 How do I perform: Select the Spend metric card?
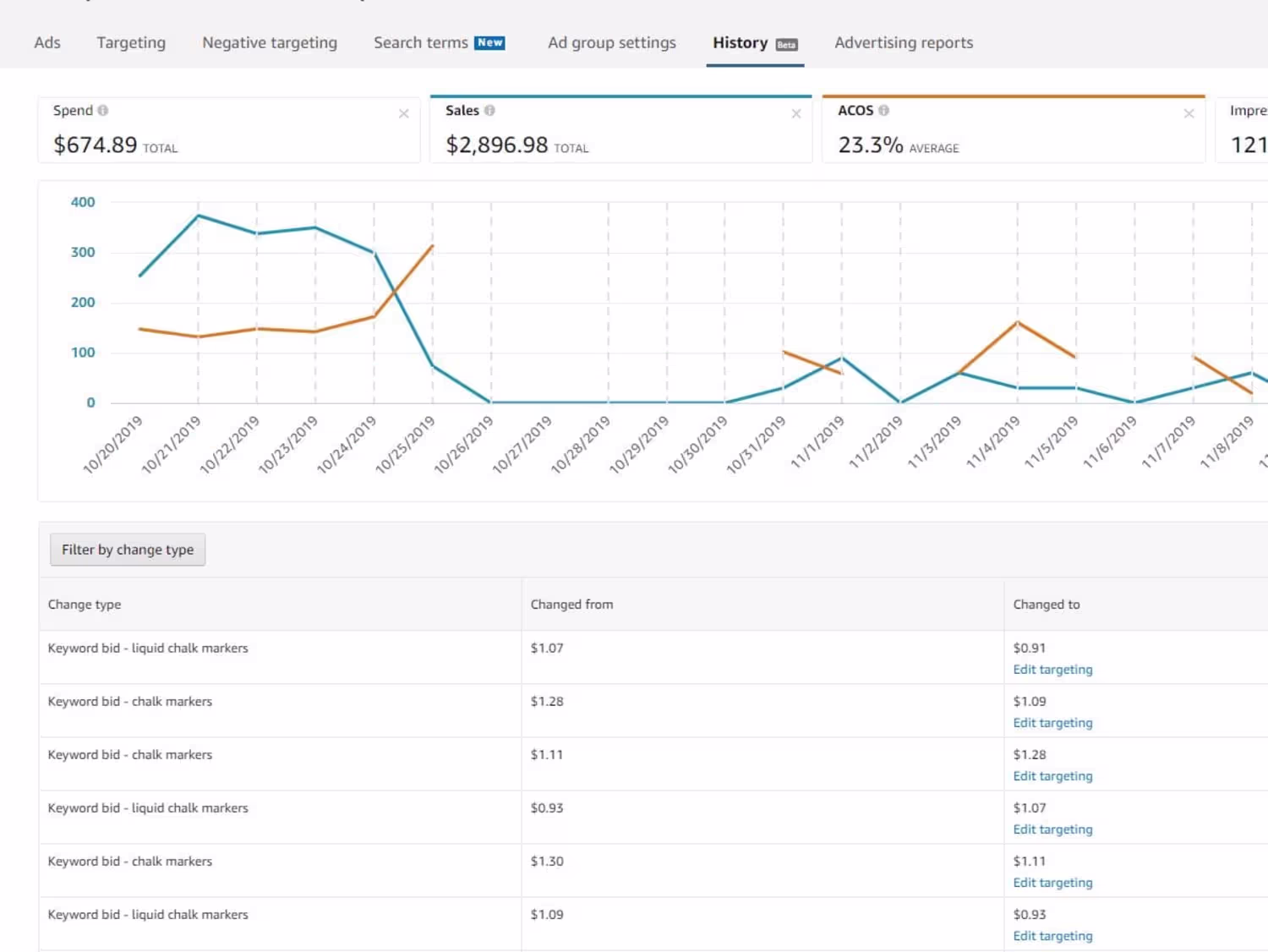[229, 129]
